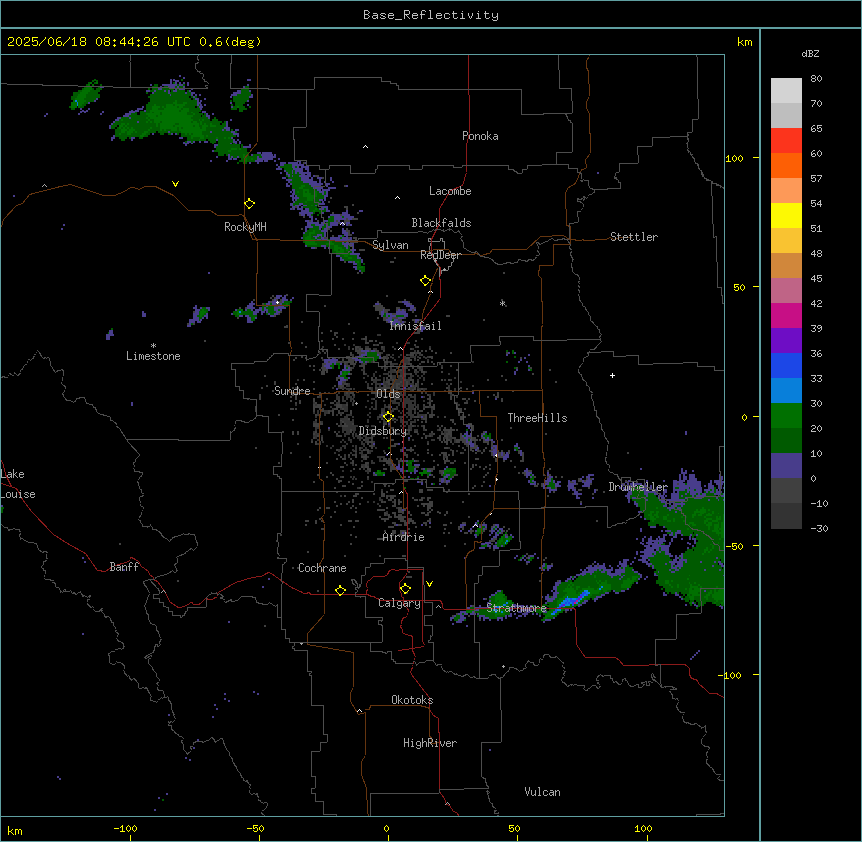Click the -30 value on the dBZ legend
Viewport: 862px width, 842px height.
[819, 528]
